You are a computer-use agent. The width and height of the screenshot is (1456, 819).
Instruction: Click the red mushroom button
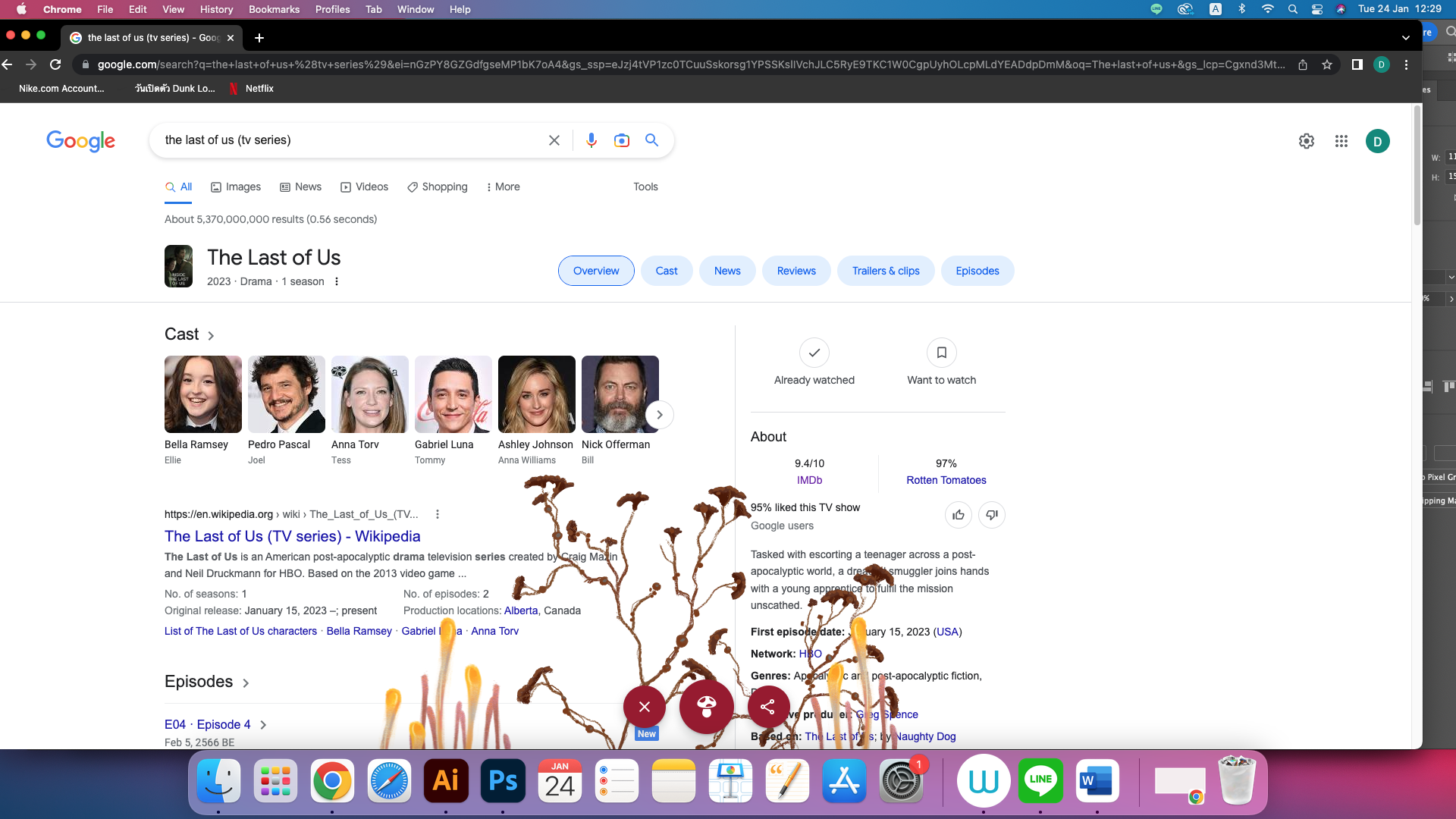point(706,707)
